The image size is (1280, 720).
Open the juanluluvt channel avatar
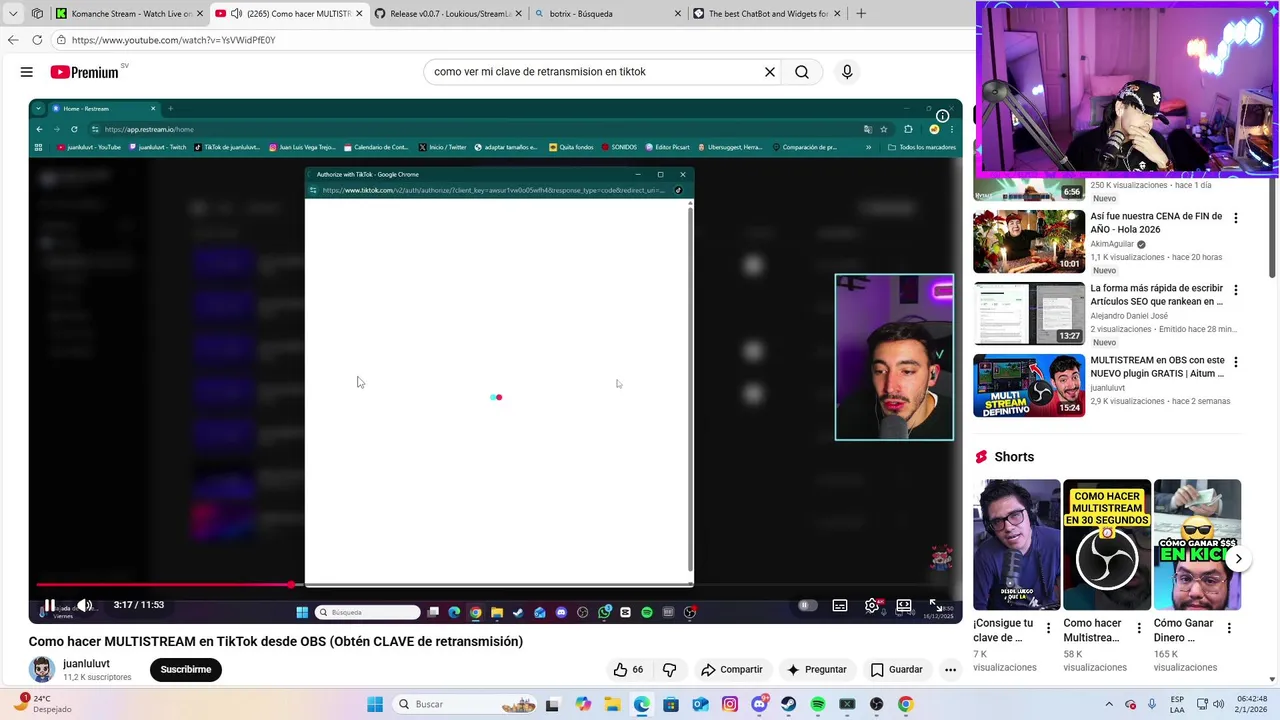(42, 670)
